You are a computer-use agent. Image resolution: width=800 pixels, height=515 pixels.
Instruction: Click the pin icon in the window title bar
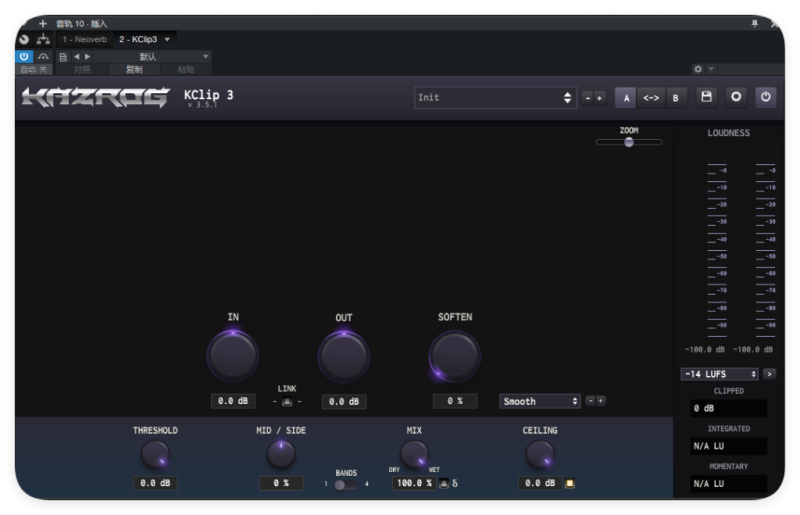tap(754, 23)
